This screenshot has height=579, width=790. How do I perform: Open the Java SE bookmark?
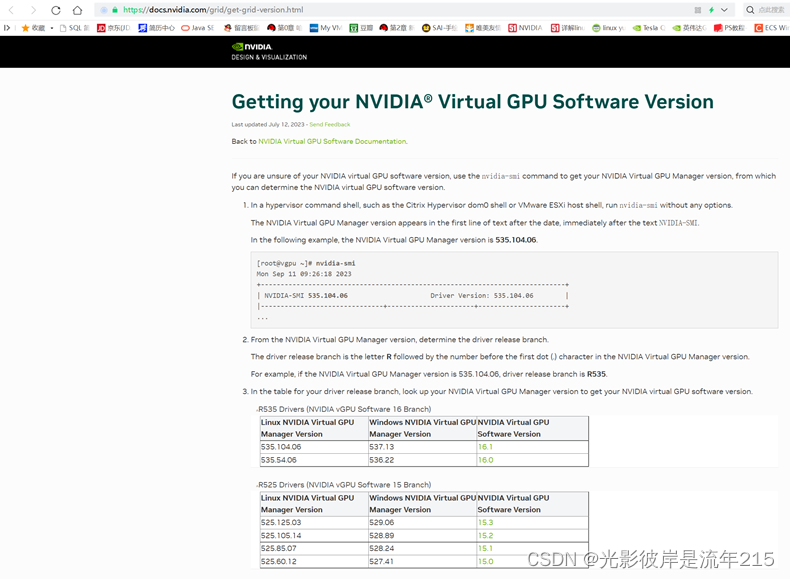(x=198, y=28)
